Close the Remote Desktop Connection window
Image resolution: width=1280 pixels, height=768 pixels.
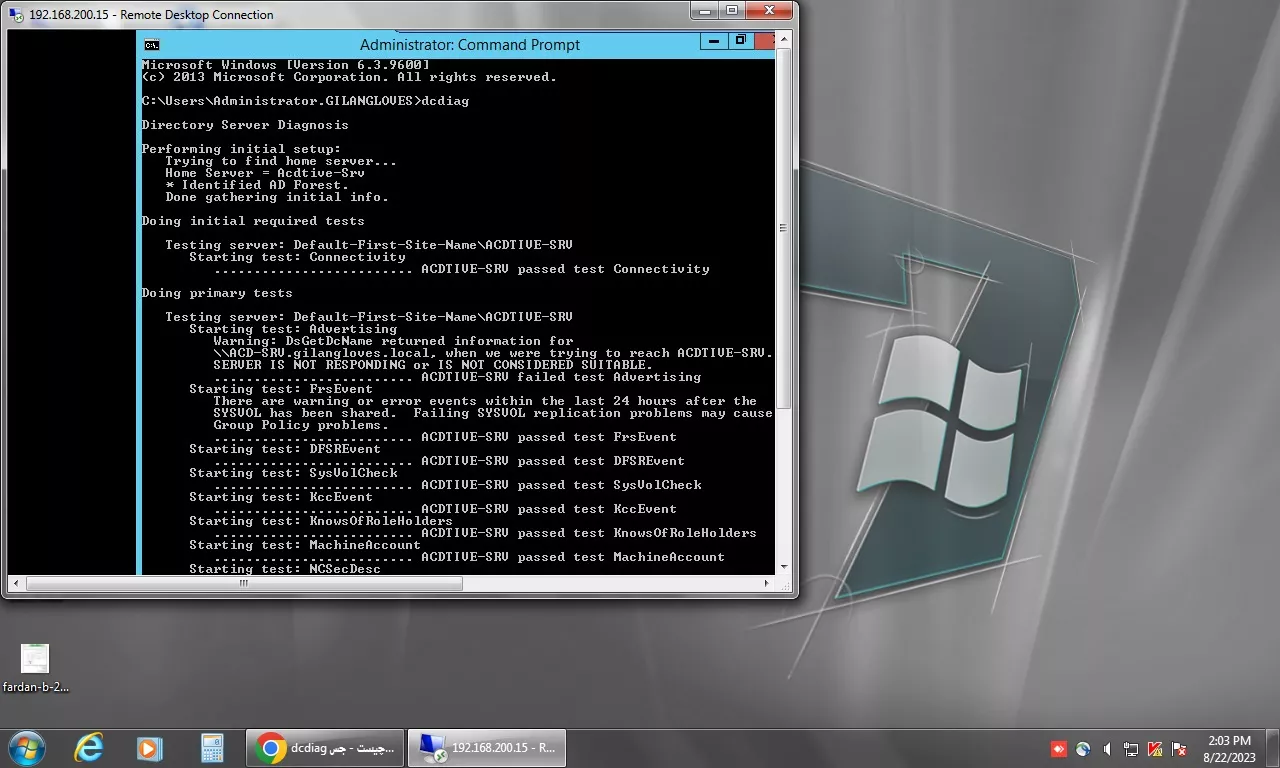[768, 10]
